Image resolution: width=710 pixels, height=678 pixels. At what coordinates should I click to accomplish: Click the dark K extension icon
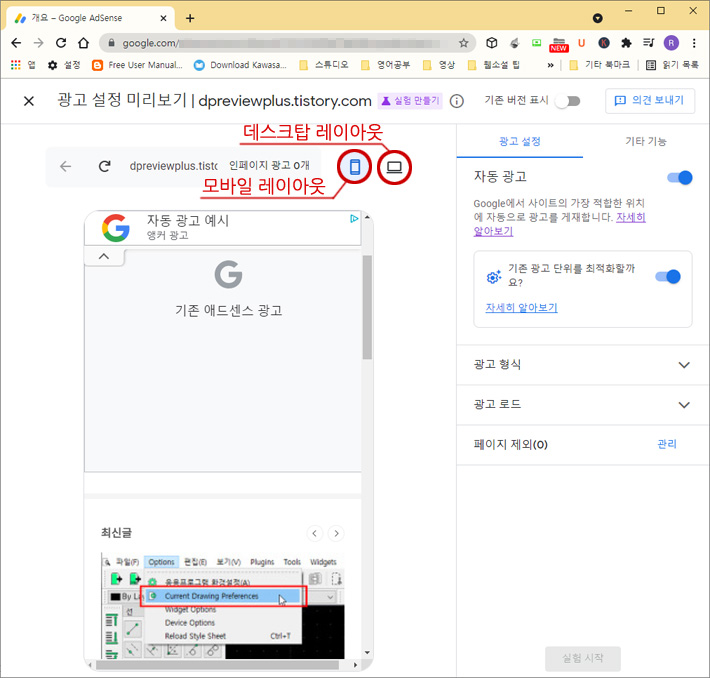coord(604,43)
